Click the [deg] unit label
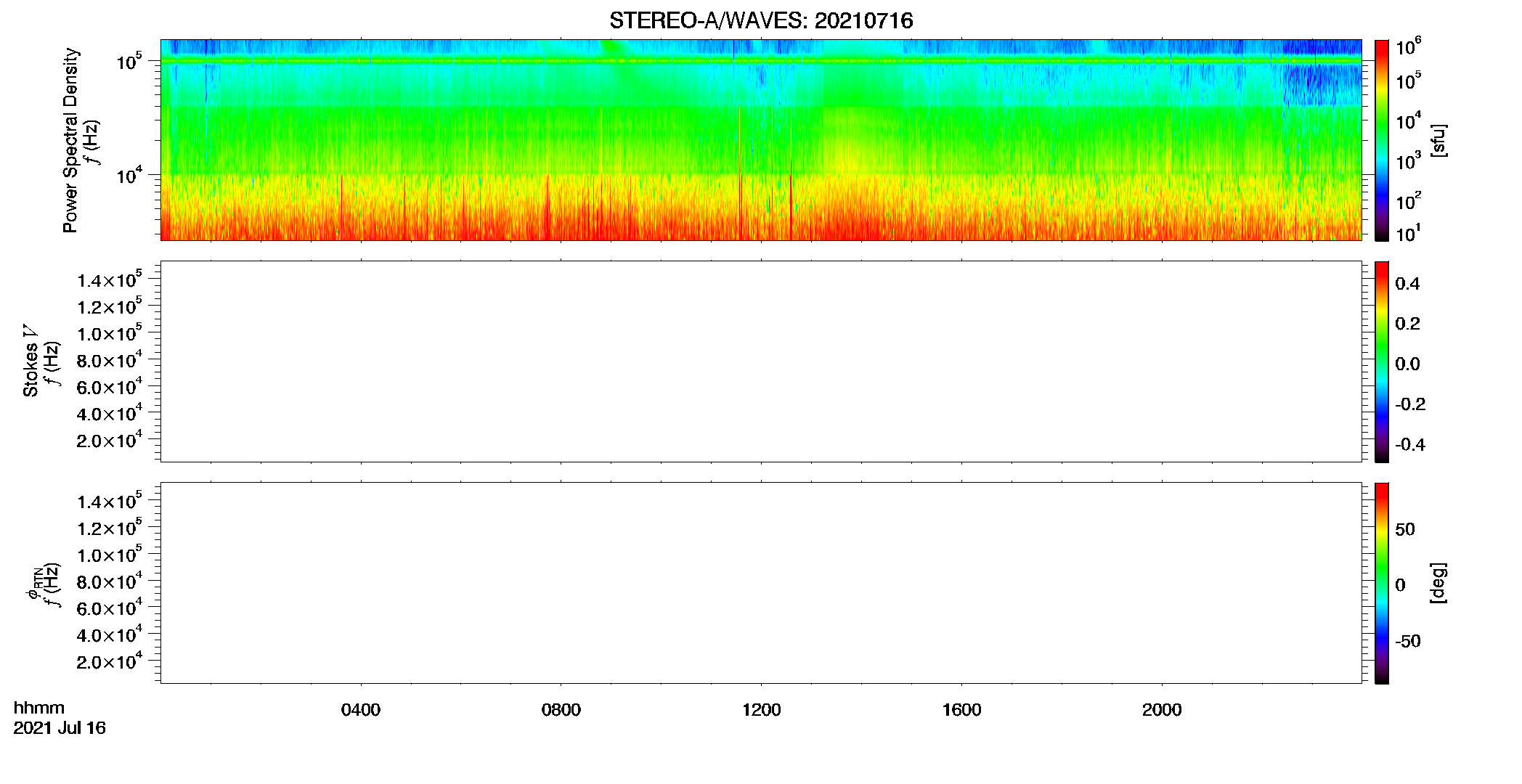Viewport: 1522px width, 784px height. pyautogui.click(x=1438, y=583)
